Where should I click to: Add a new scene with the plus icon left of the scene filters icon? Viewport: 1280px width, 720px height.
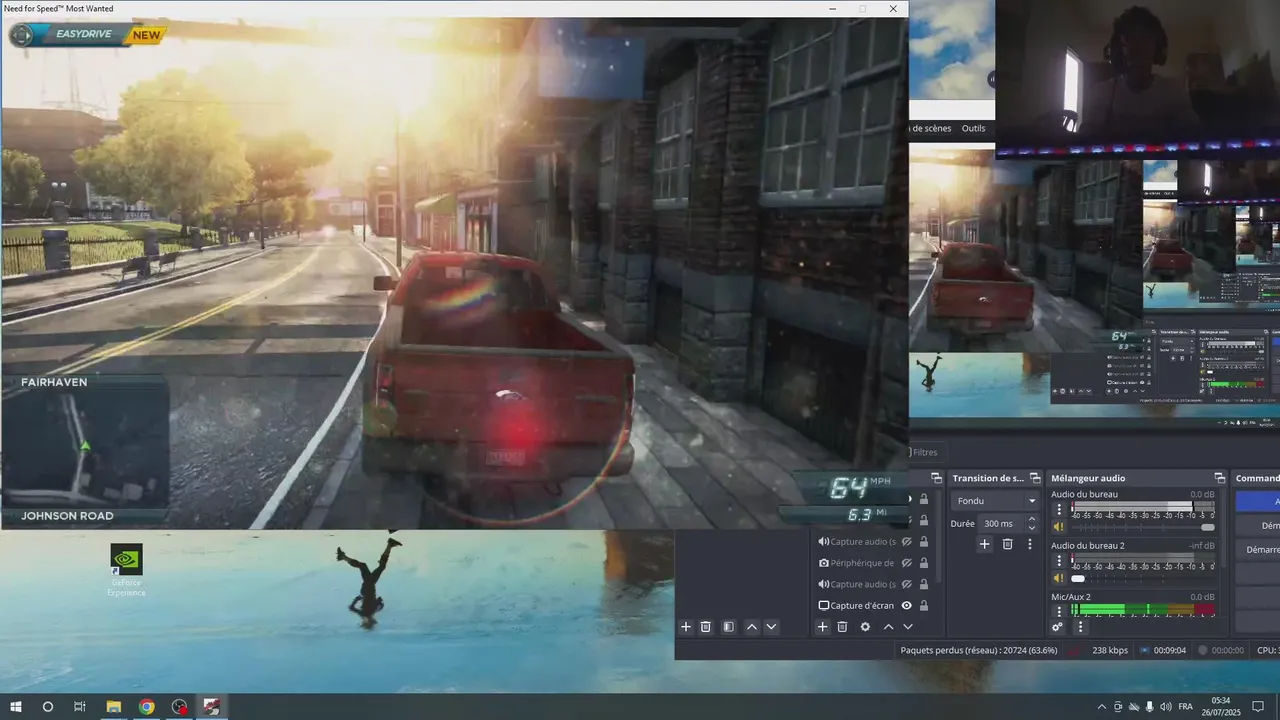(x=686, y=627)
